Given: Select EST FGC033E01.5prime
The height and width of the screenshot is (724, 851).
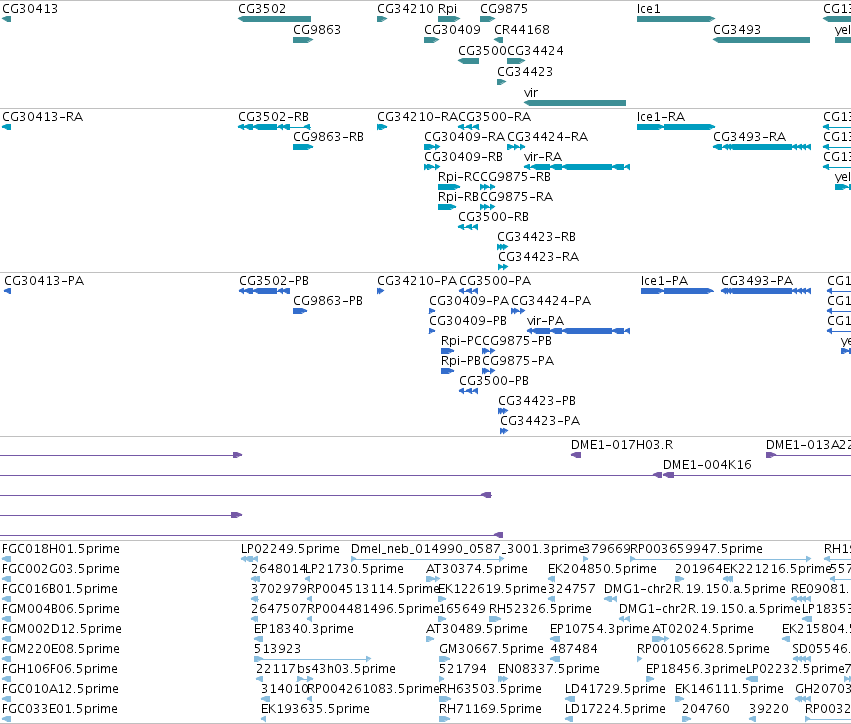Looking at the screenshot, I should [x=60, y=709].
